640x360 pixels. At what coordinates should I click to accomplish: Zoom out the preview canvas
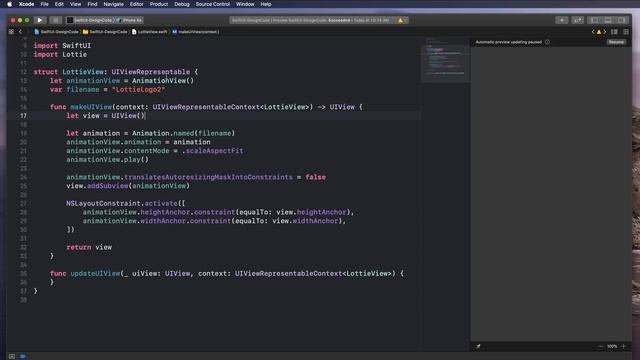pos(600,347)
